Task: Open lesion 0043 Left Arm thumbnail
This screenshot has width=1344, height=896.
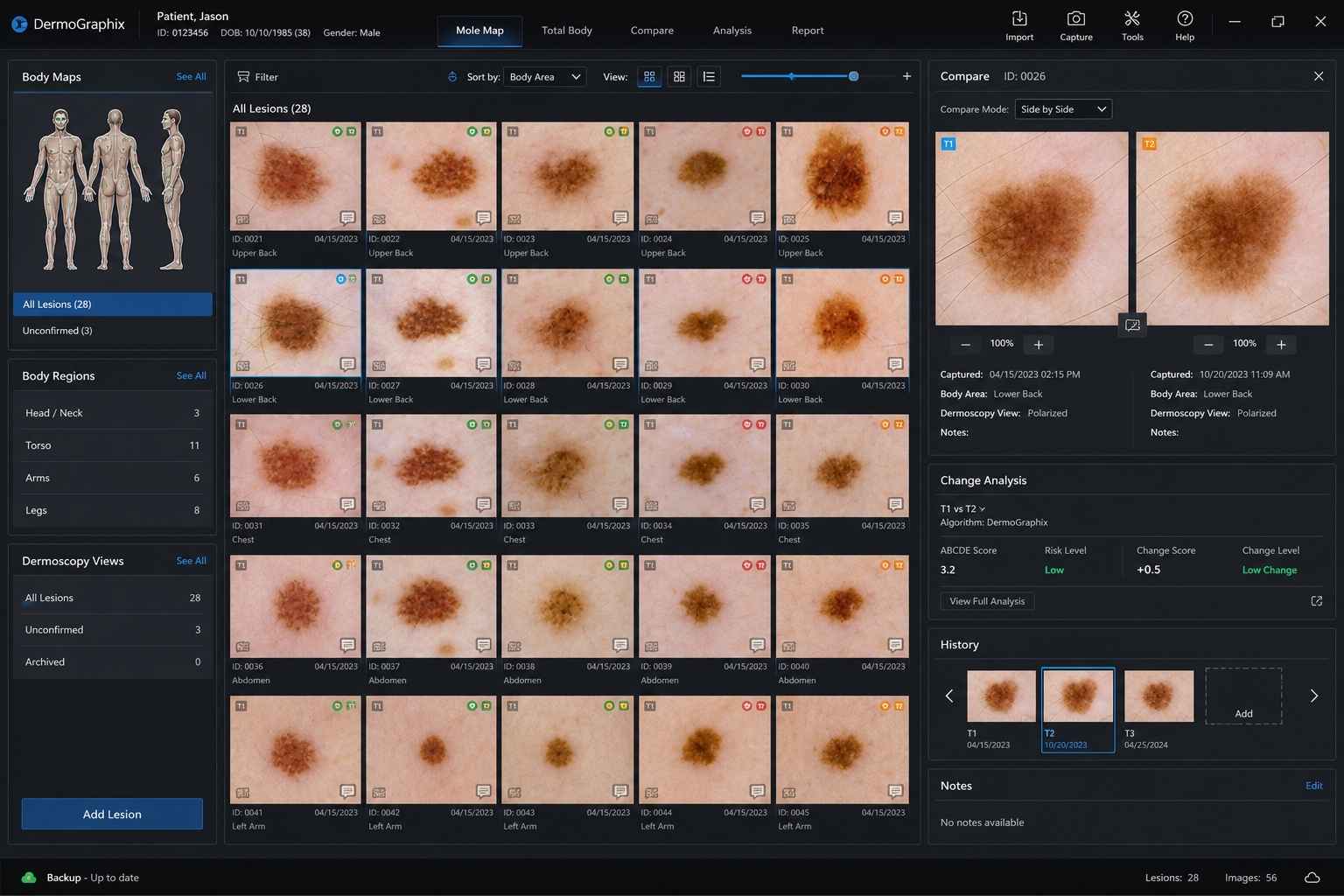Action: pos(568,750)
